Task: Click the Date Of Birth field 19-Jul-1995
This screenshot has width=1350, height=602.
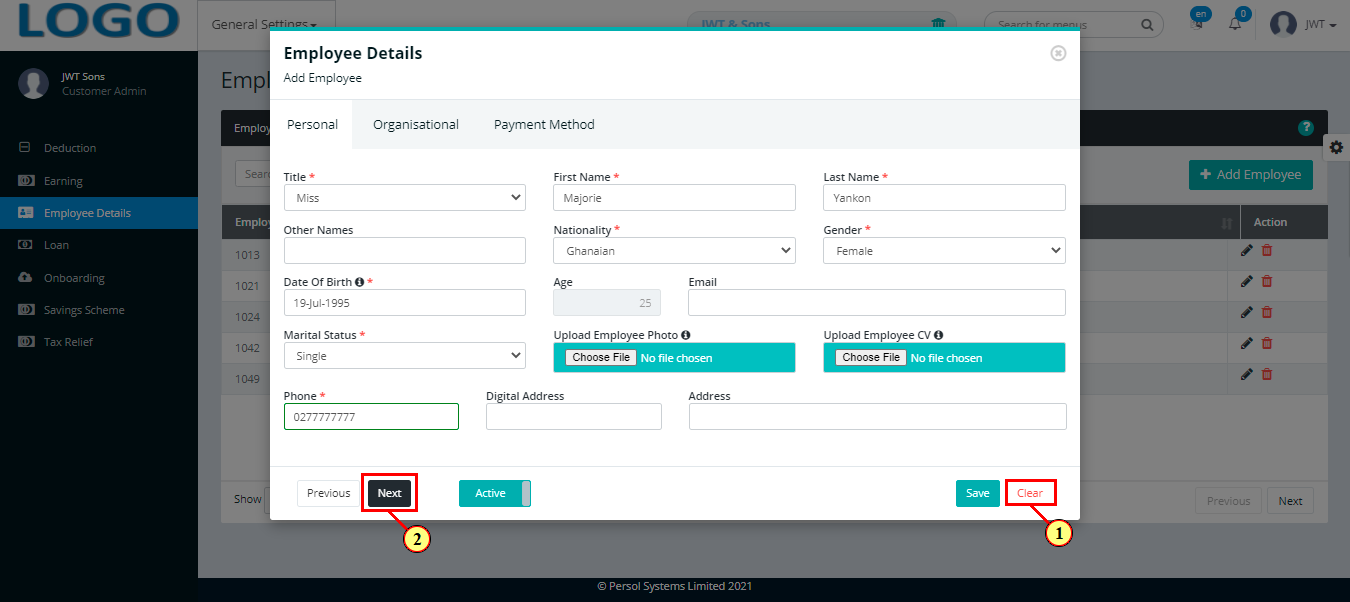Action: tap(405, 303)
